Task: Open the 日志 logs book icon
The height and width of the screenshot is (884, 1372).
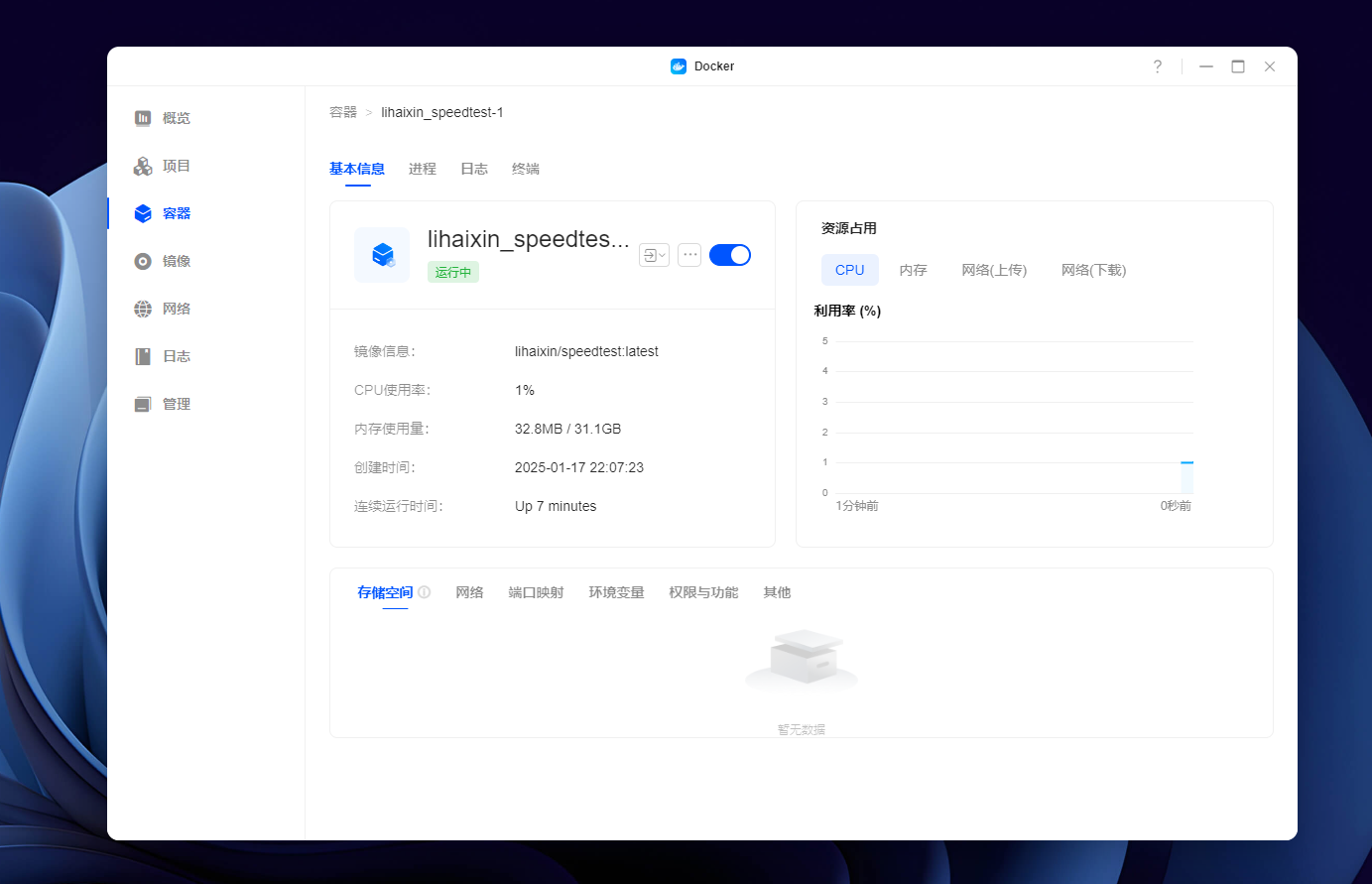Action: point(143,356)
